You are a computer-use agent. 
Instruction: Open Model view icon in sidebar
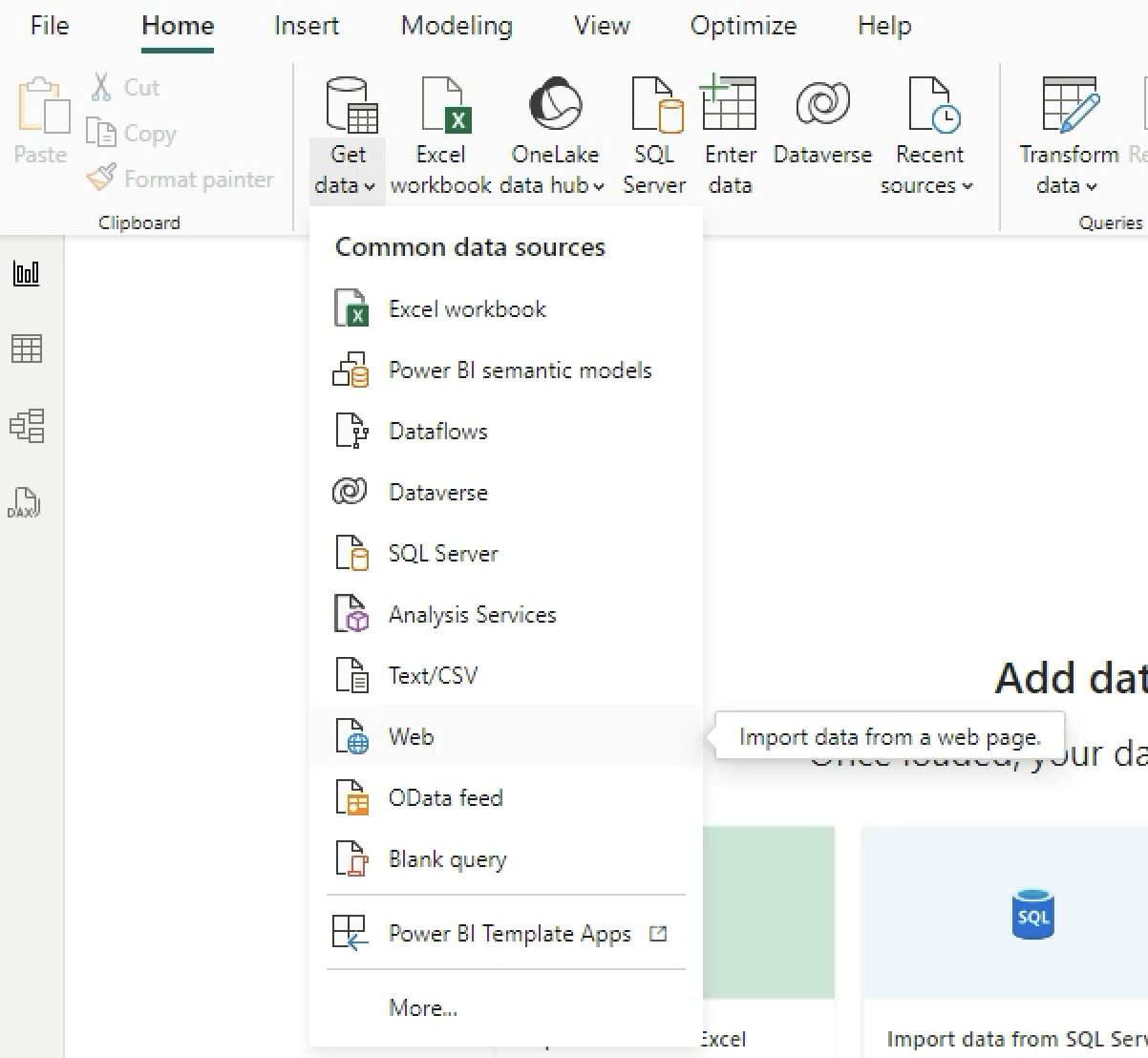click(26, 426)
